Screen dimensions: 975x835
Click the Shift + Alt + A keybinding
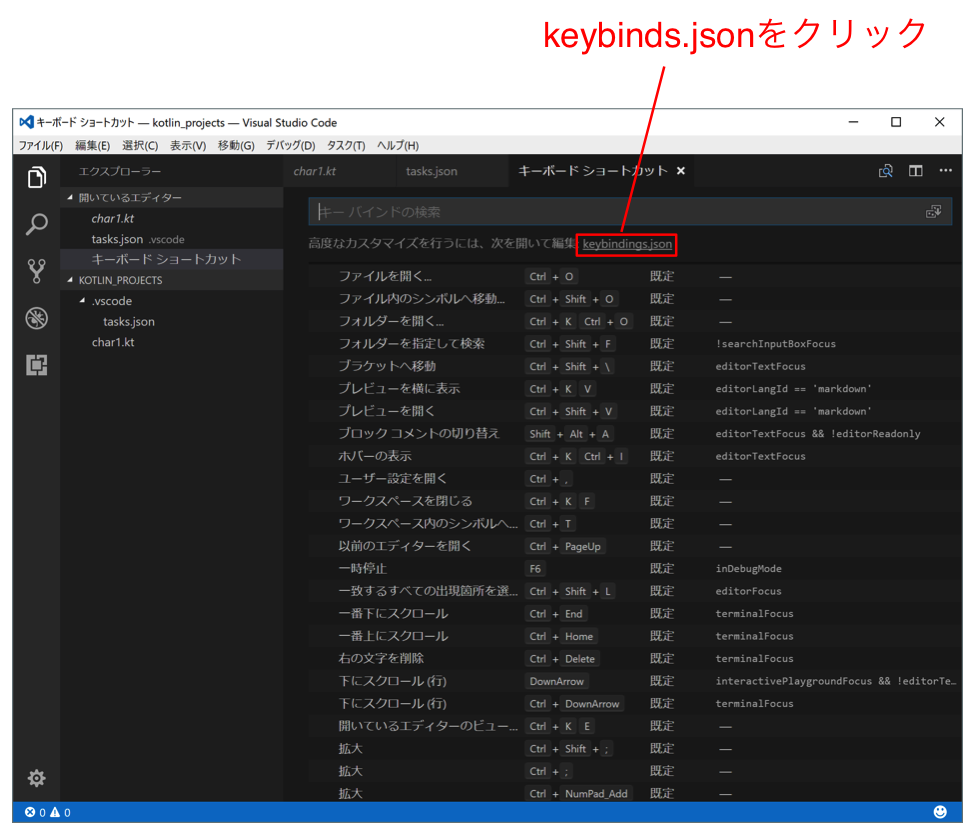tap(570, 434)
